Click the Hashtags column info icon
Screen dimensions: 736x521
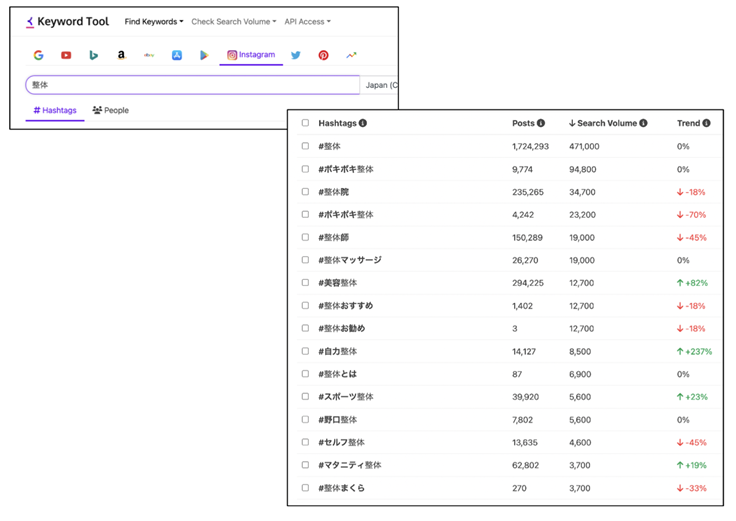click(x=363, y=123)
